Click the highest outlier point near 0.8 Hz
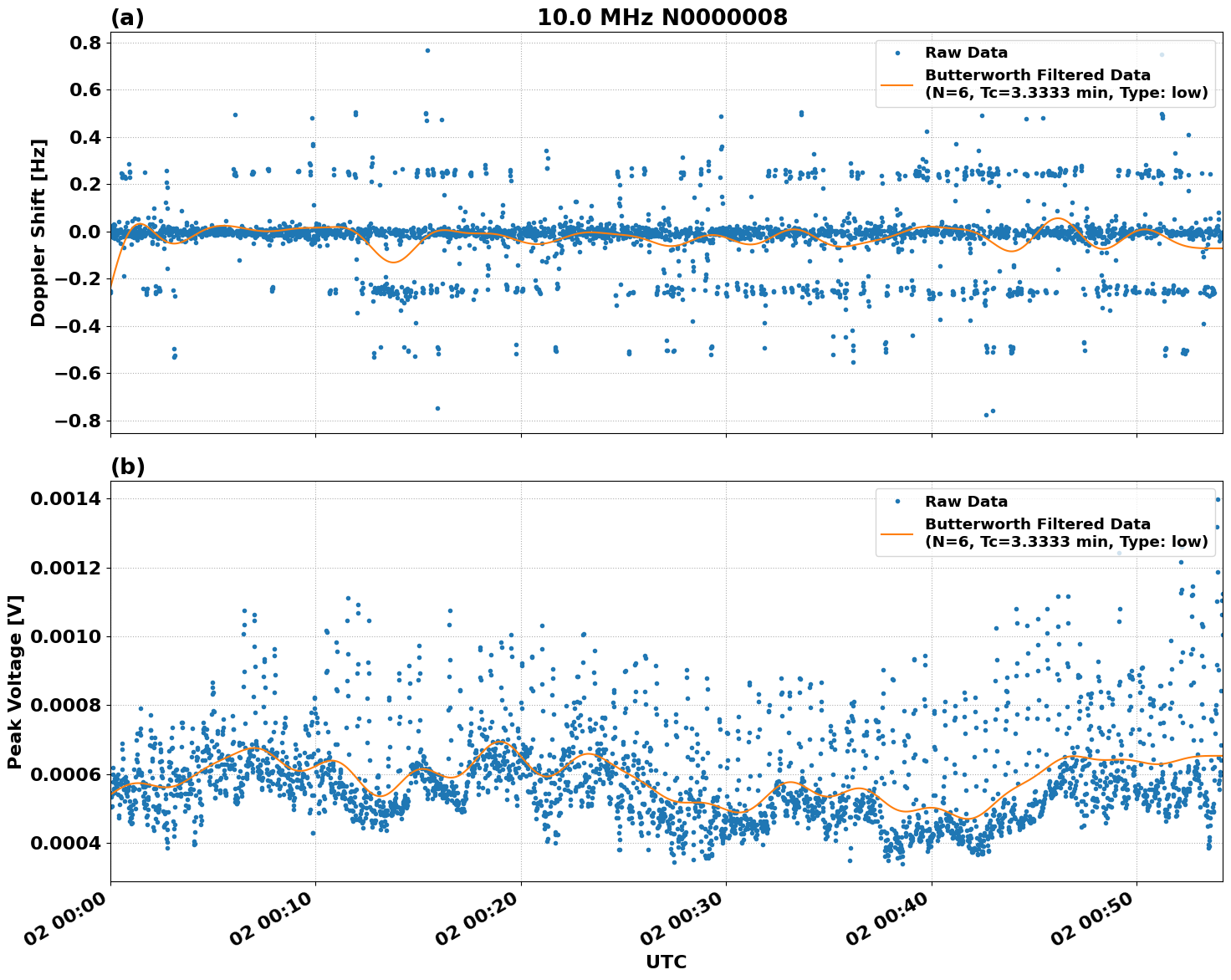The height and width of the screenshot is (980, 1231). pyautogui.click(x=426, y=50)
